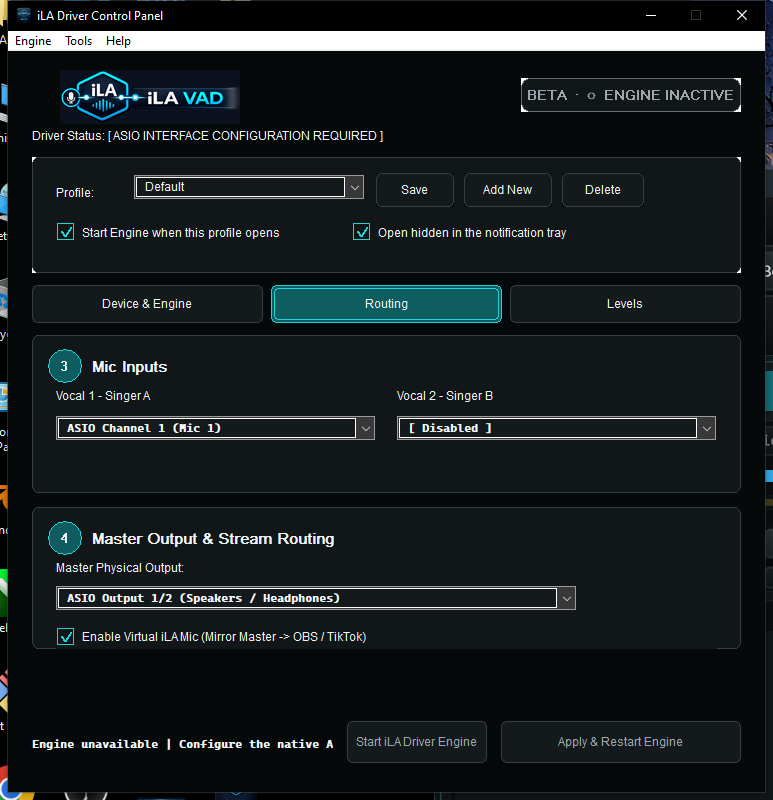Expand the Vocal 2 - Singer B dropdown arrow
Image resolution: width=773 pixels, height=800 pixels.
pos(707,429)
